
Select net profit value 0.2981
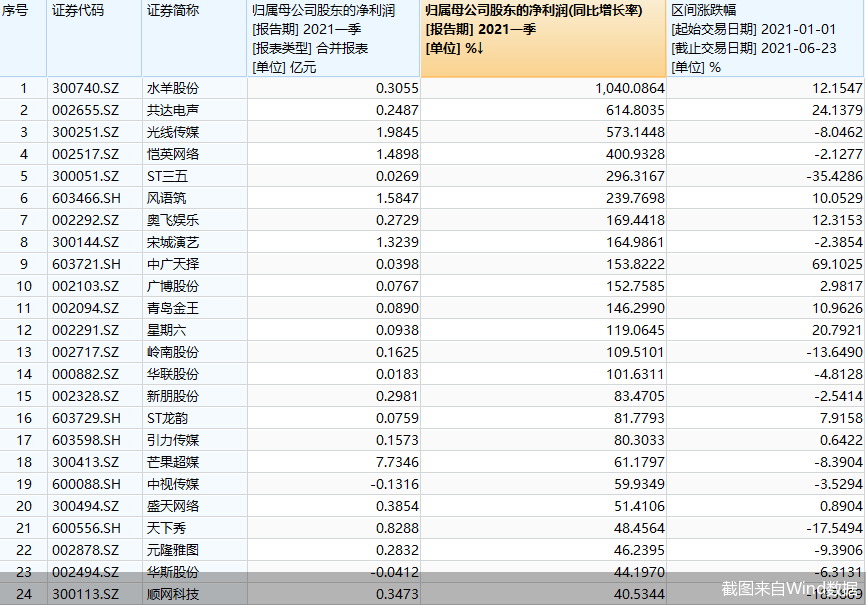coord(397,396)
